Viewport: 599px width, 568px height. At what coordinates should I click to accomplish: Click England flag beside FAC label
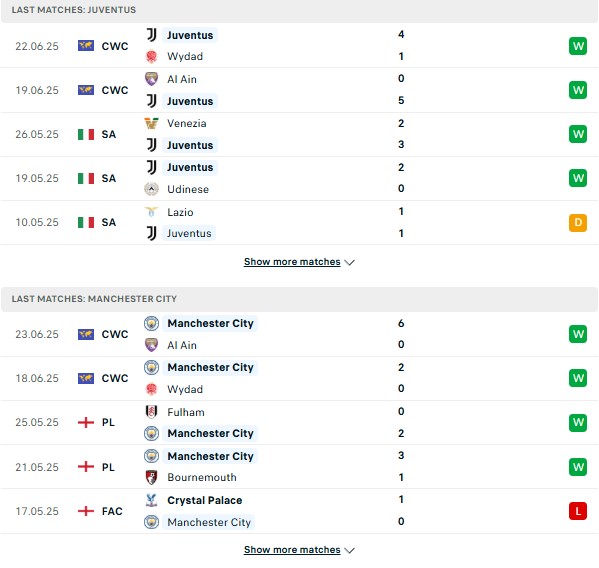click(86, 511)
